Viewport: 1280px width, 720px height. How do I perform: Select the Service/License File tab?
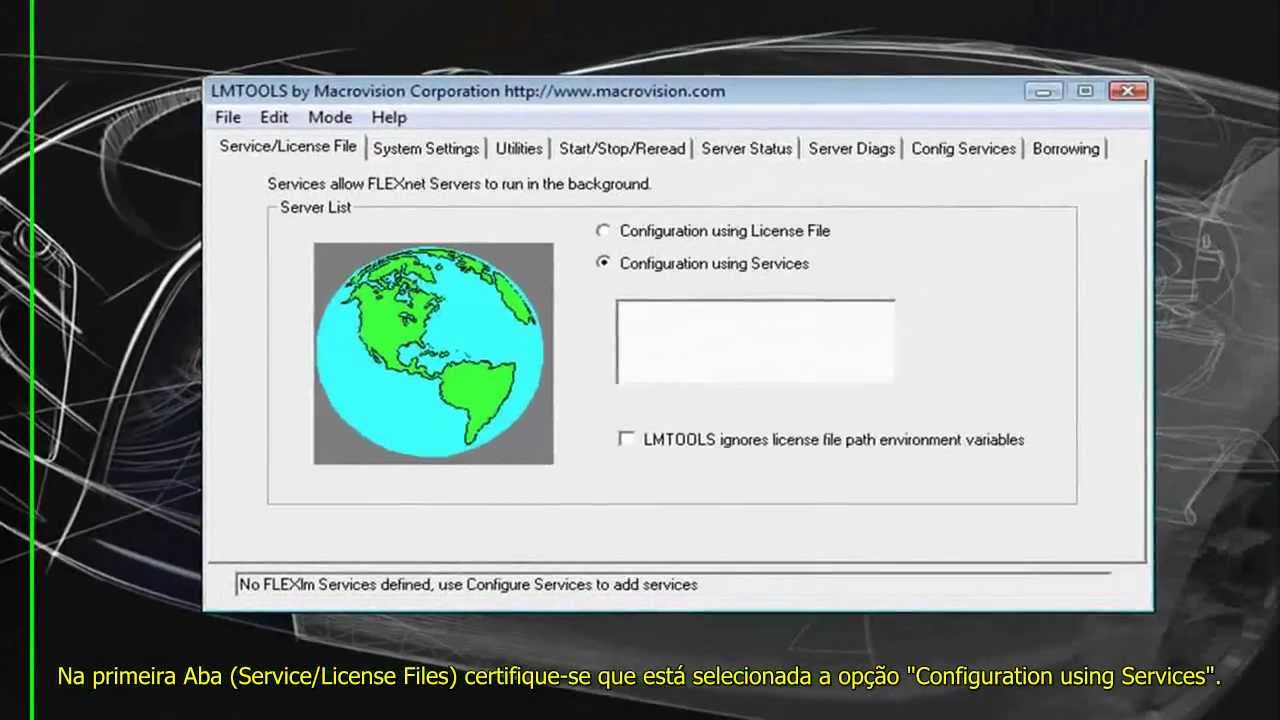point(288,146)
